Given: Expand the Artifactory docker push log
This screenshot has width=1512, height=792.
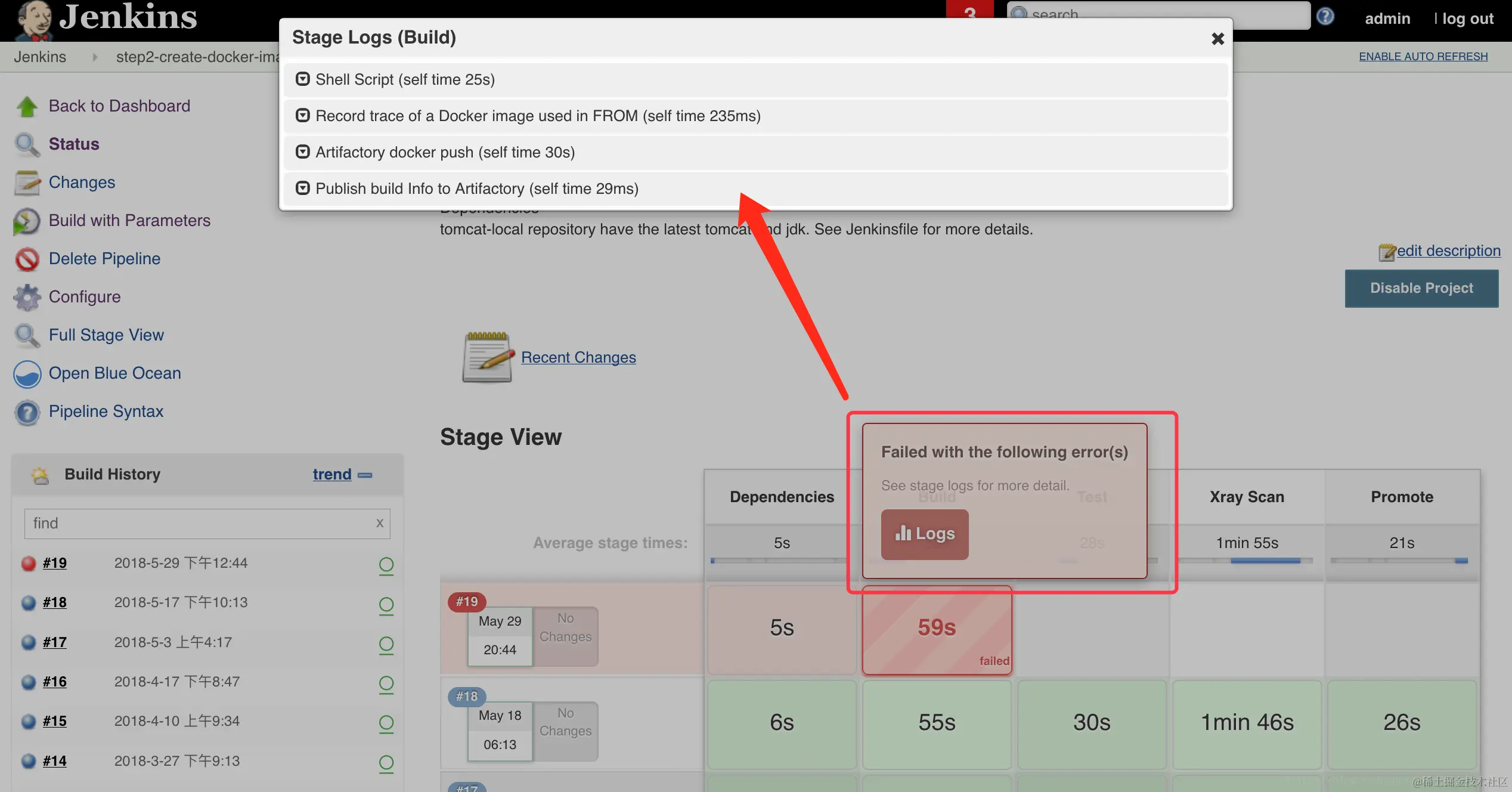Looking at the screenshot, I should coord(303,152).
